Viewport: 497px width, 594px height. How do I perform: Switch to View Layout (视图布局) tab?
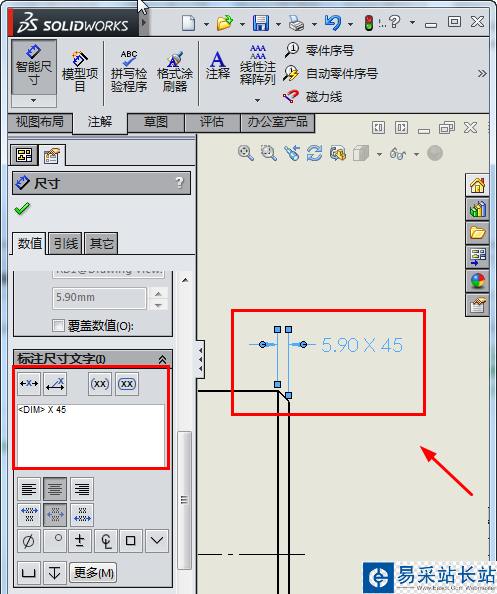[40, 122]
